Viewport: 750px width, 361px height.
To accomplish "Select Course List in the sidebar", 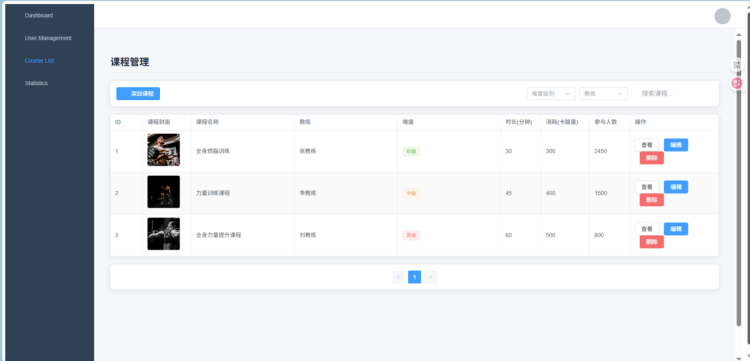I will click(39, 61).
